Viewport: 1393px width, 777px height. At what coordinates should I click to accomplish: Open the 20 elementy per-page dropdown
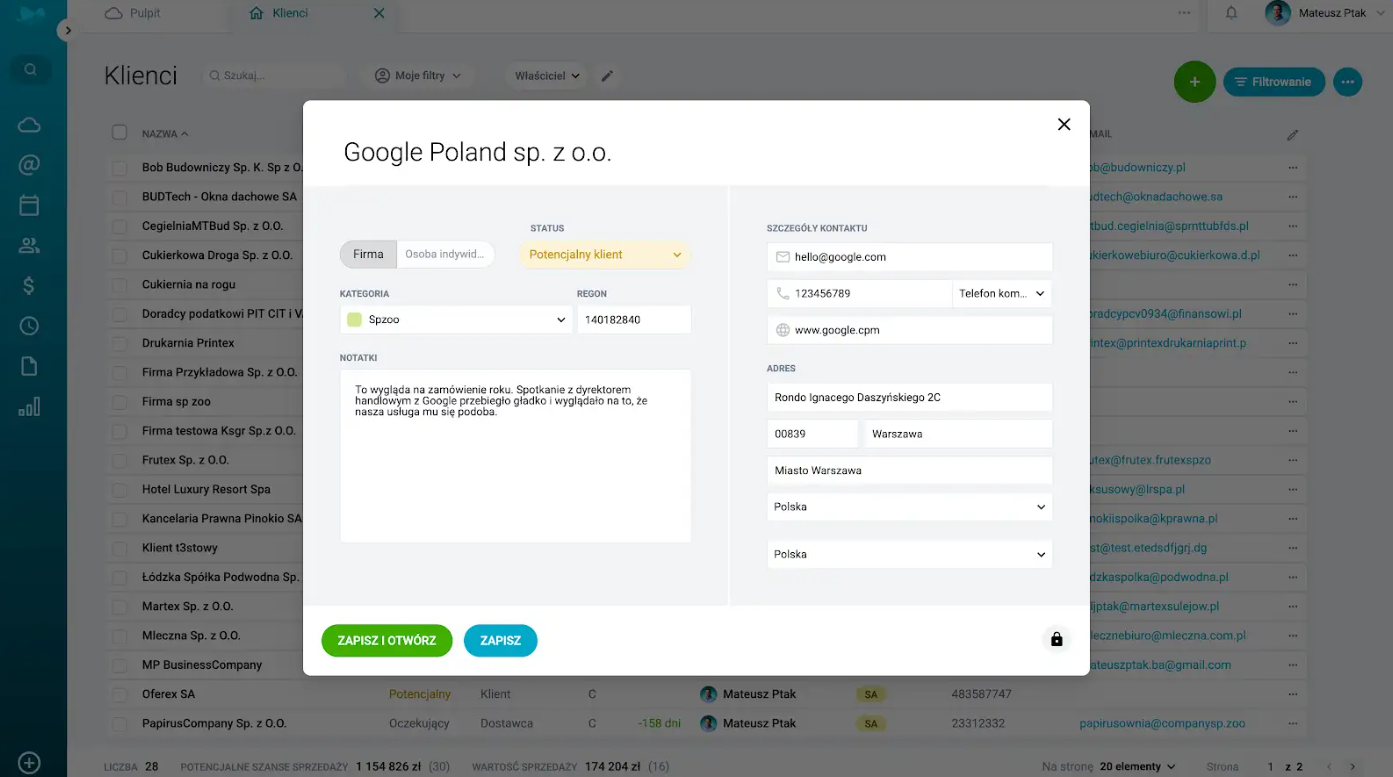(x=1138, y=767)
